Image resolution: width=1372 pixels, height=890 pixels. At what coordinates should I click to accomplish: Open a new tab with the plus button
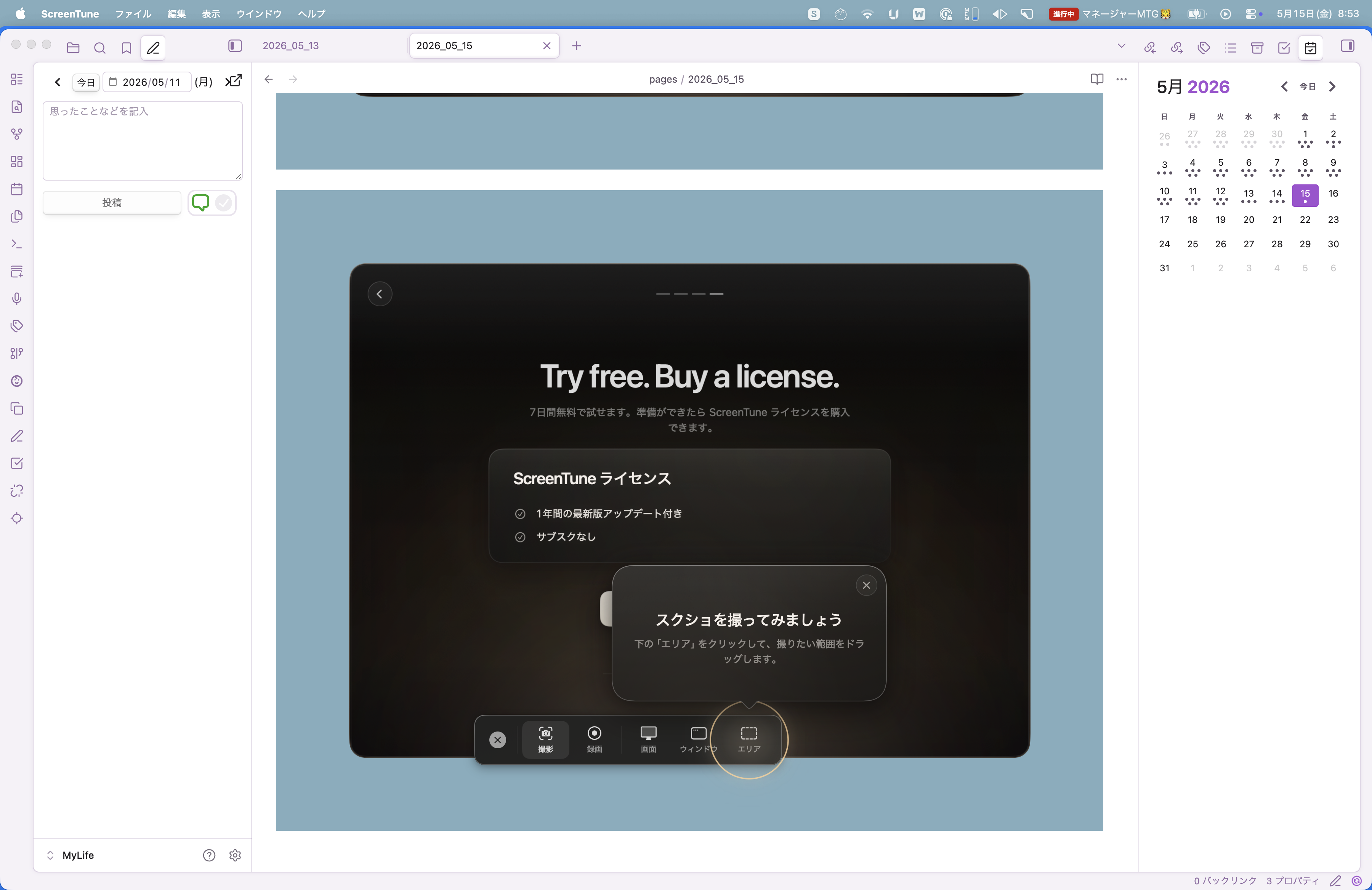(x=577, y=46)
